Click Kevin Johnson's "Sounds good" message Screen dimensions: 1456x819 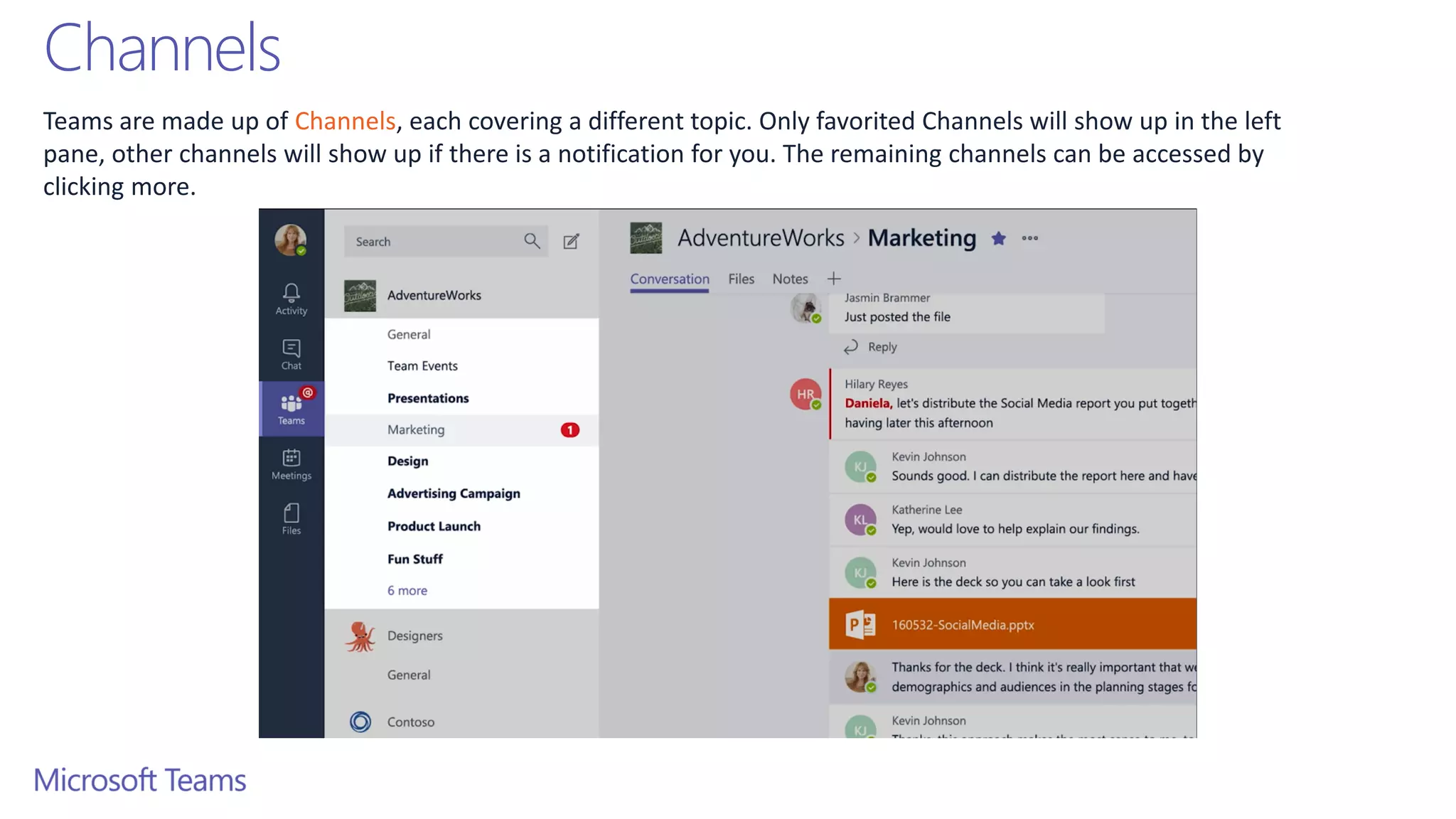pyautogui.click(x=1044, y=476)
